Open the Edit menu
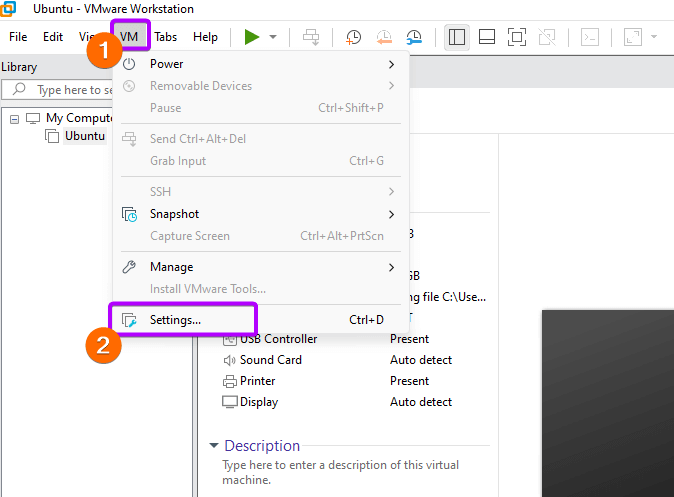The height and width of the screenshot is (497, 674). point(53,37)
